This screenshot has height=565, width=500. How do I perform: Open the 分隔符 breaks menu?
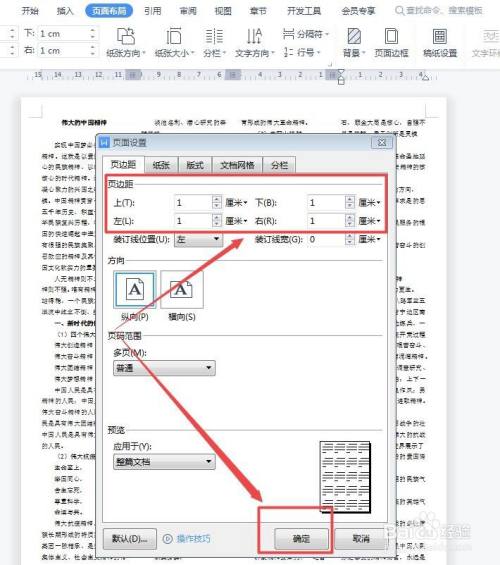pos(306,34)
